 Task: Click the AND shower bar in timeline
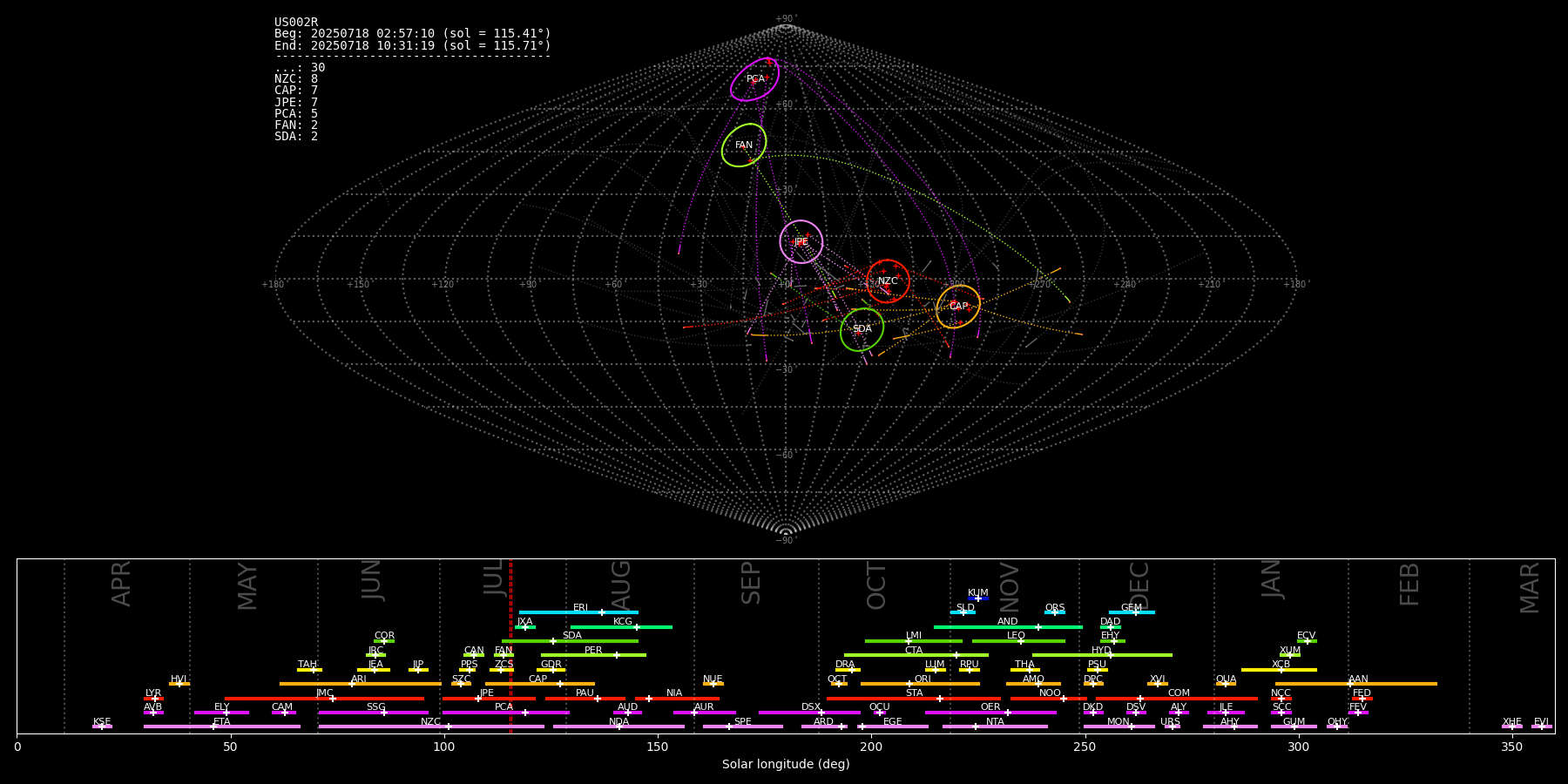click(1008, 627)
